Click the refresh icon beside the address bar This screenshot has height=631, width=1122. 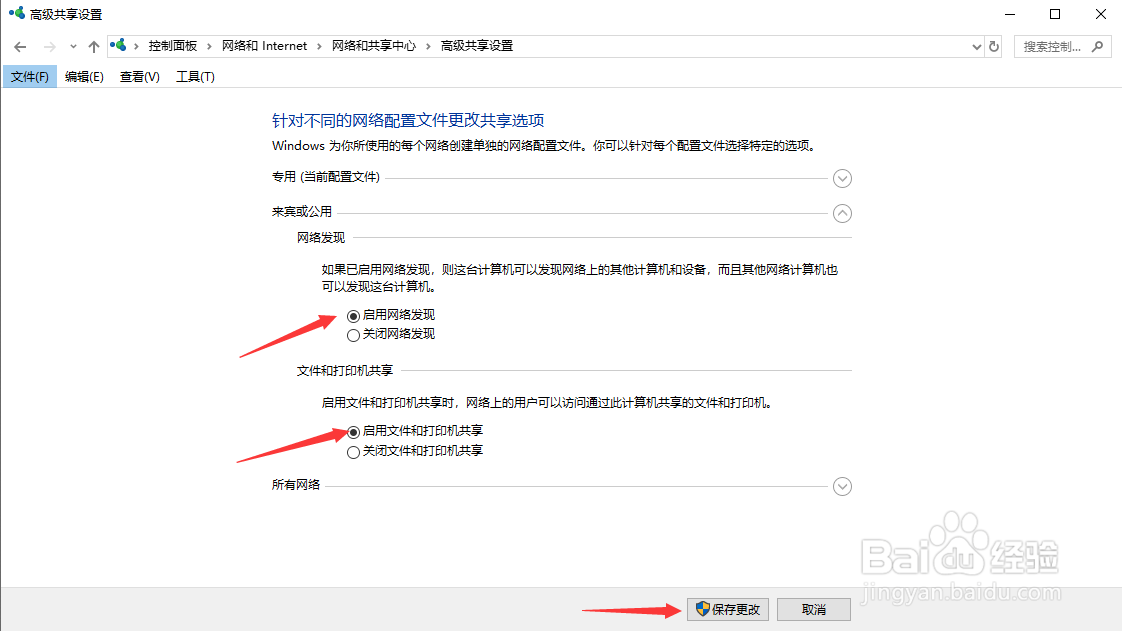pos(993,45)
